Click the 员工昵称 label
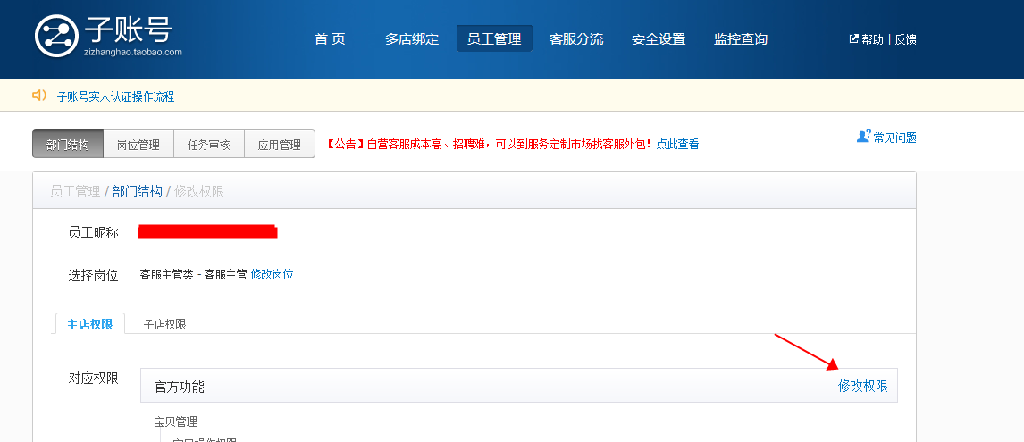 [x=93, y=232]
